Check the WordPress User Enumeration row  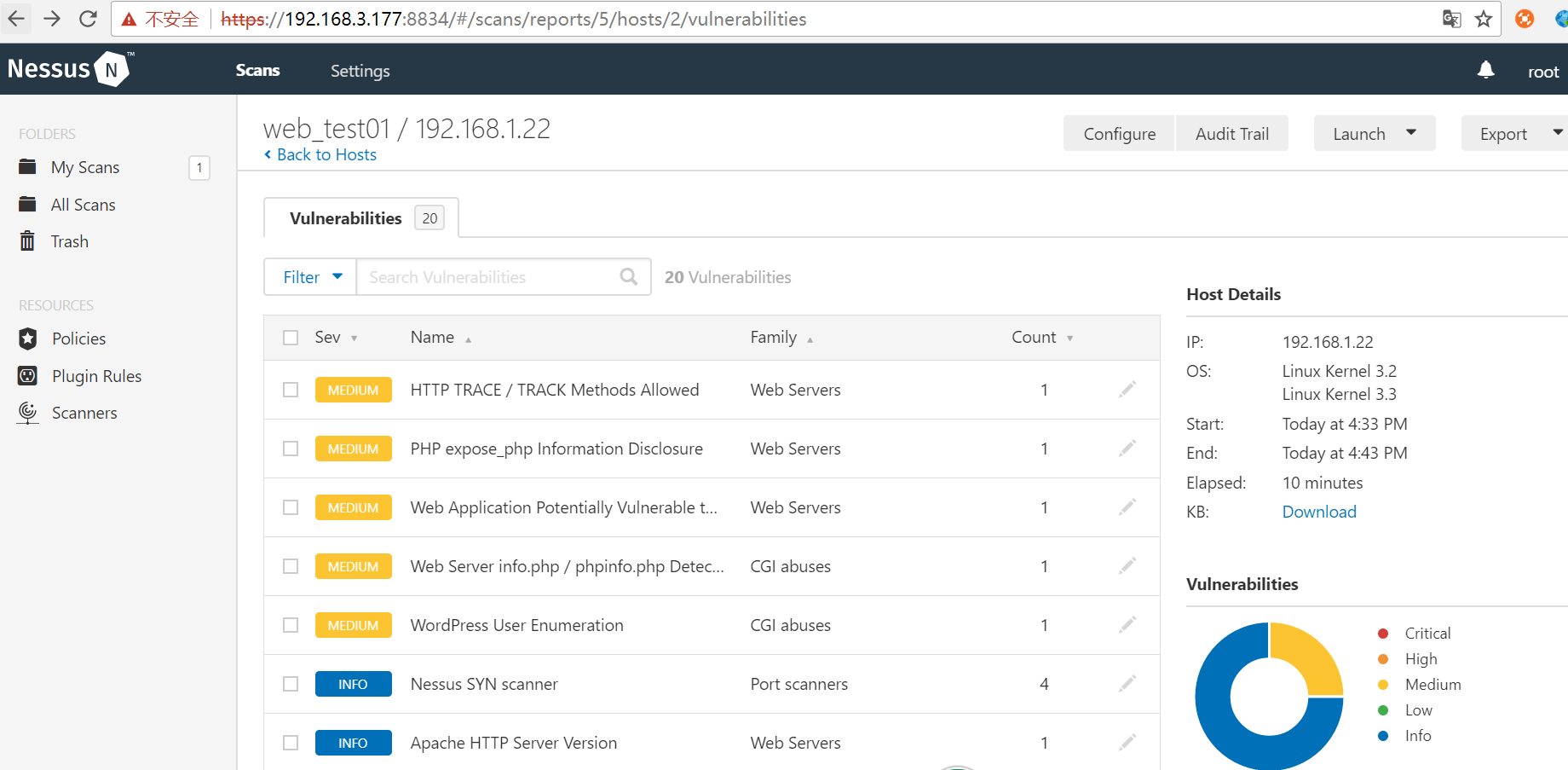tap(291, 625)
